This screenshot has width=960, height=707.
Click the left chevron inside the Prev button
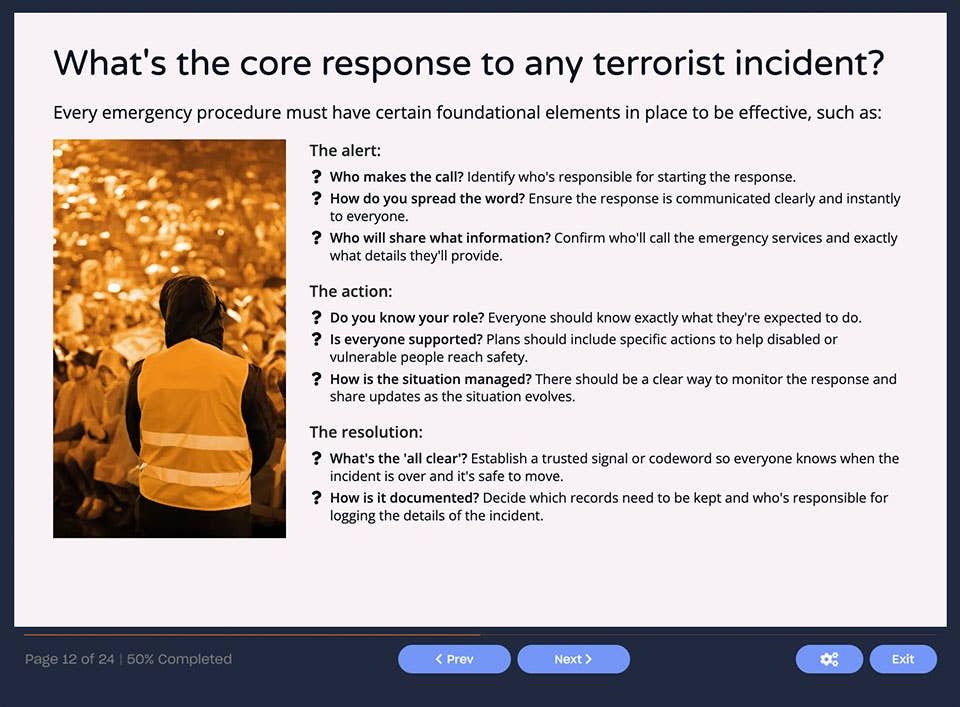[438, 659]
